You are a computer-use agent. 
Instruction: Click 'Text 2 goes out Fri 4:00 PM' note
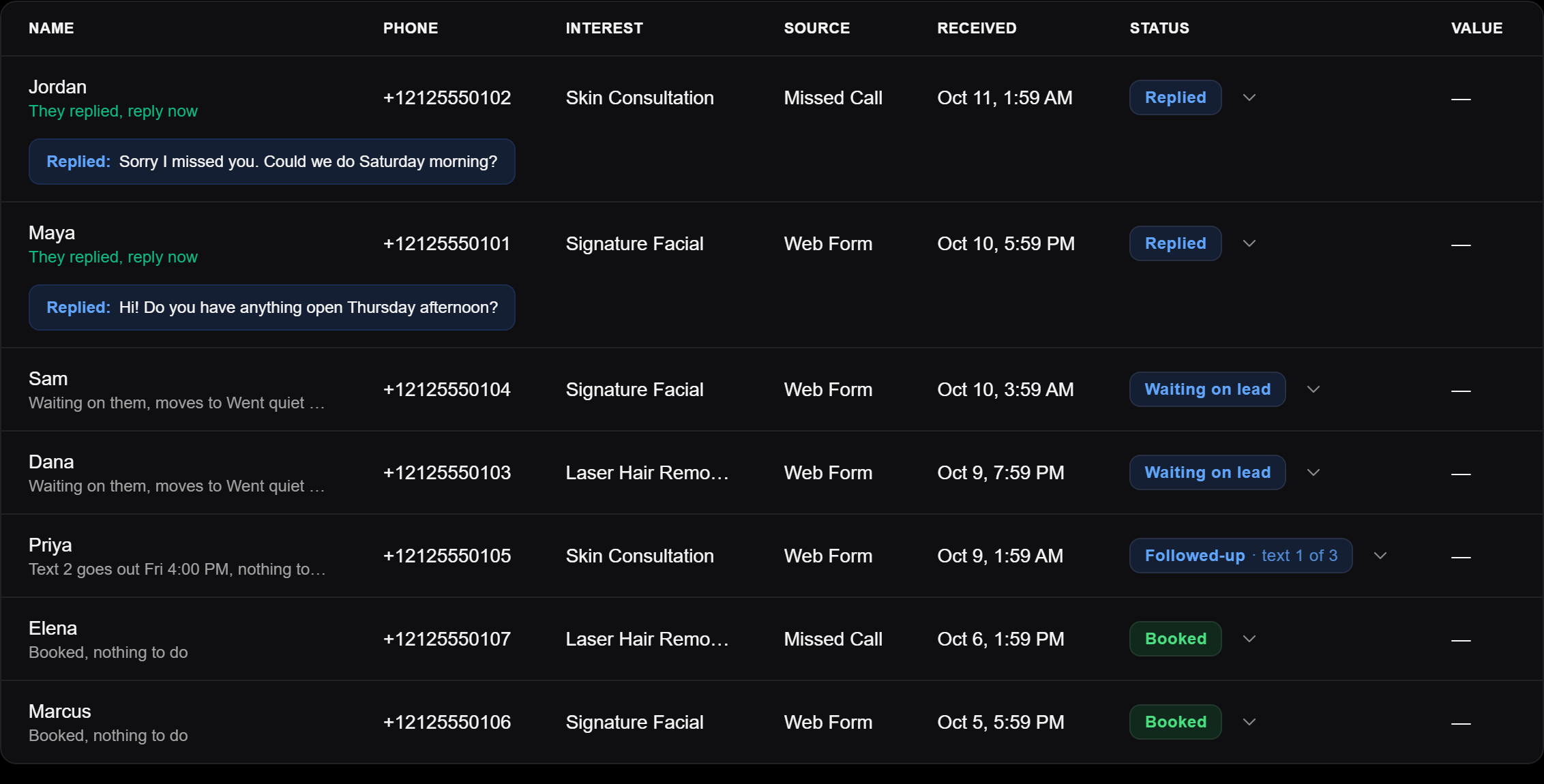tap(177, 569)
